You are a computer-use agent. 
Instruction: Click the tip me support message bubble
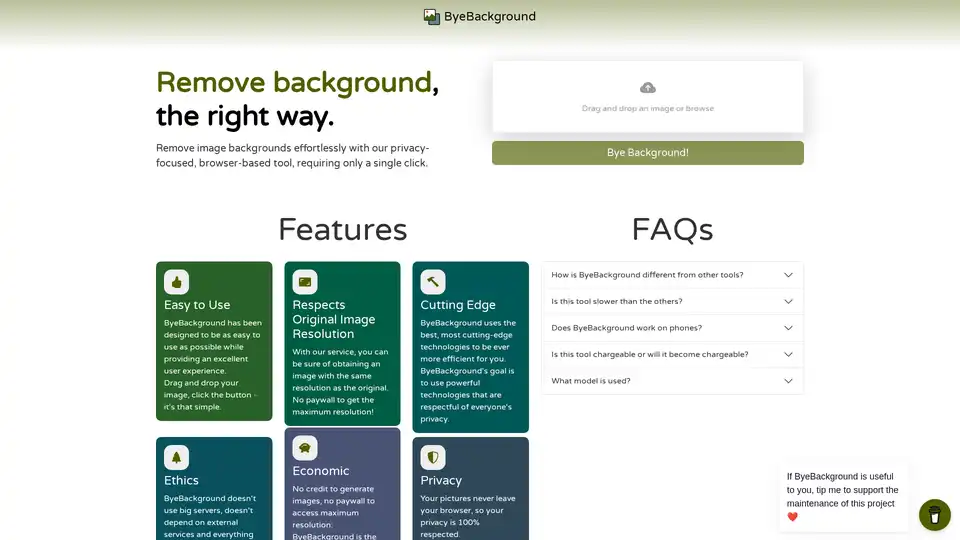[x=843, y=496]
